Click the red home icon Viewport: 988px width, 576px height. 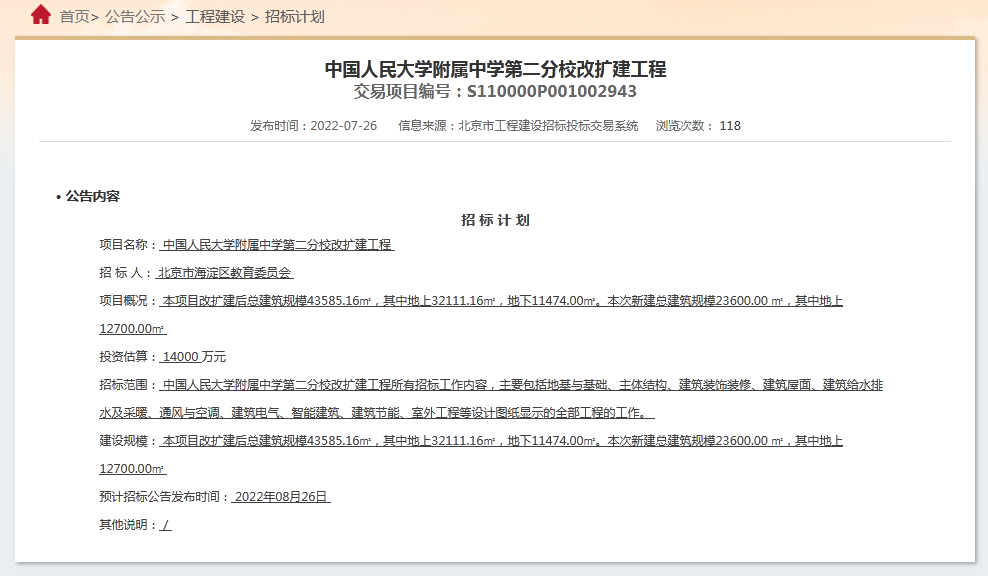(x=41, y=14)
